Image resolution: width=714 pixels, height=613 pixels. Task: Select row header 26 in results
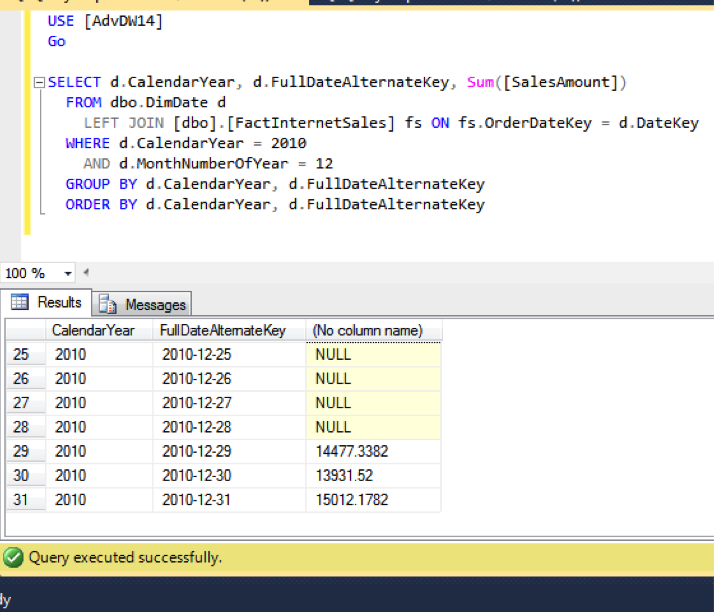coord(26,378)
